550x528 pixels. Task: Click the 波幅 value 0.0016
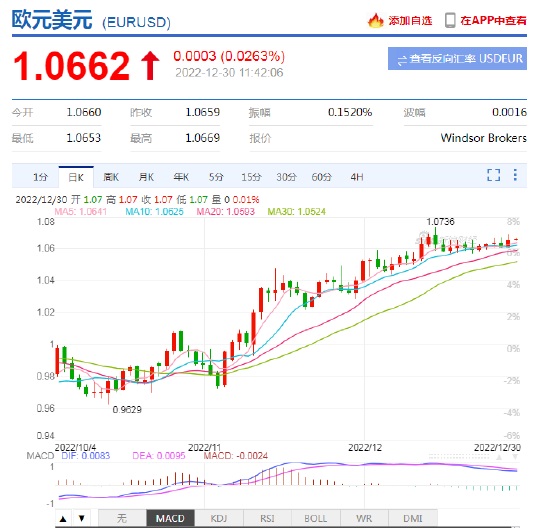point(509,112)
